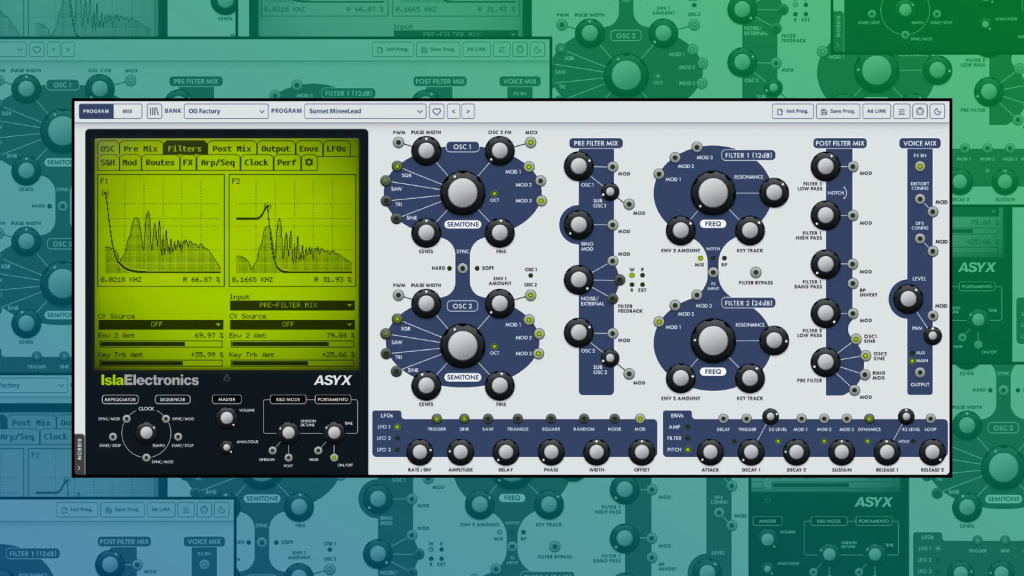Click Filter 2 Resonance knob
Screen dimensions: 1024x576
click(774, 340)
